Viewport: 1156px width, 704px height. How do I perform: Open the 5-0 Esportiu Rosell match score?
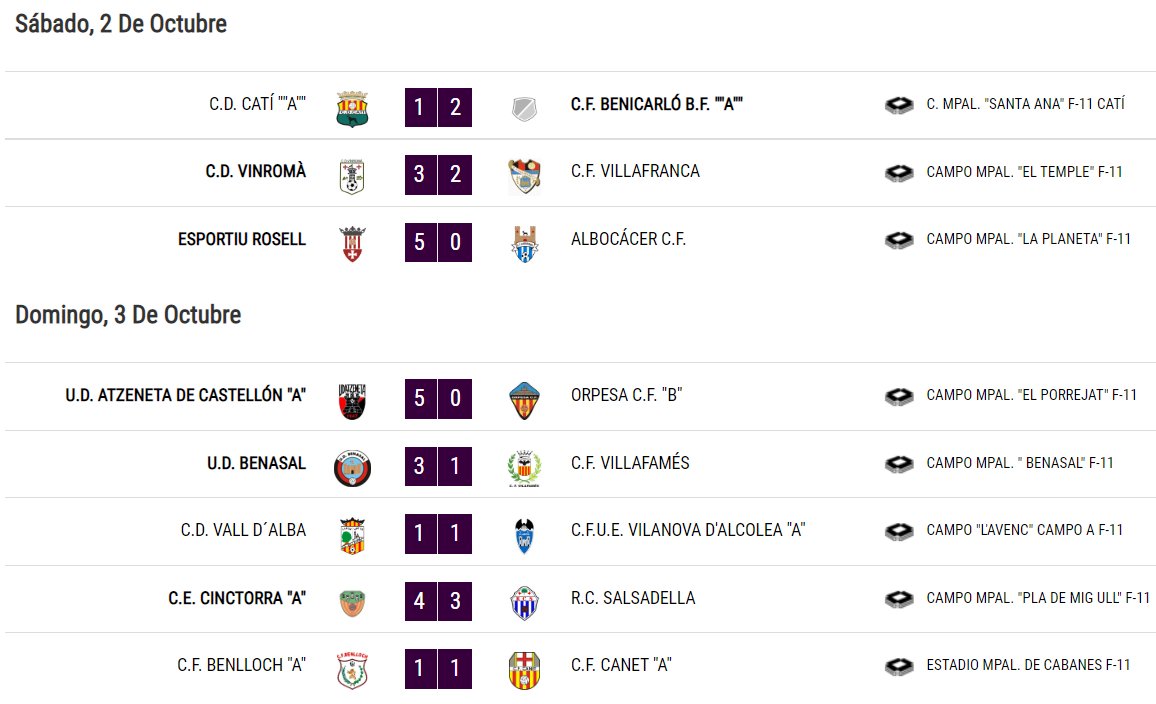[x=438, y=242]
